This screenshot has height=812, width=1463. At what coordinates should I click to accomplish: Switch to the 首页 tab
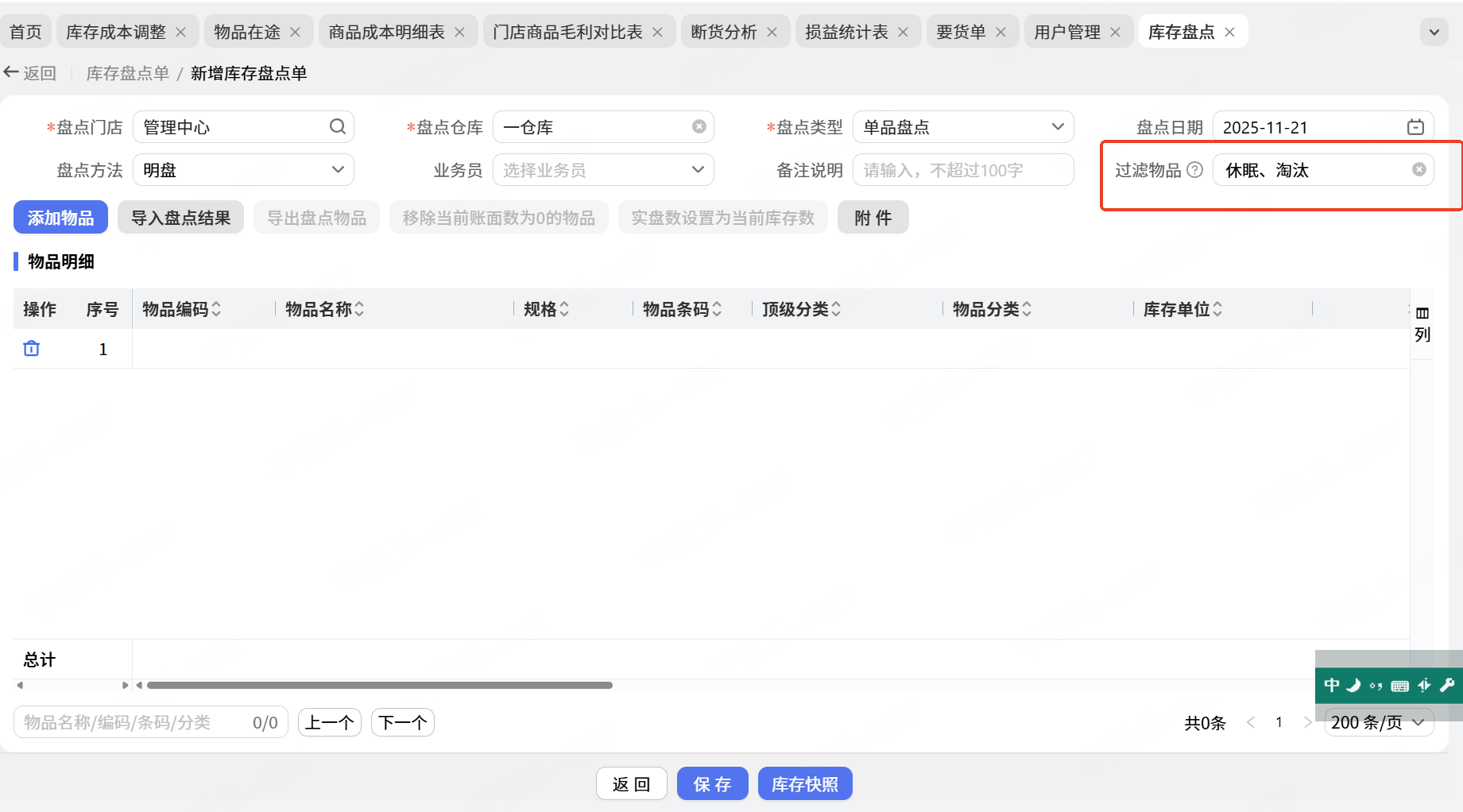click(x=25, y=32)
